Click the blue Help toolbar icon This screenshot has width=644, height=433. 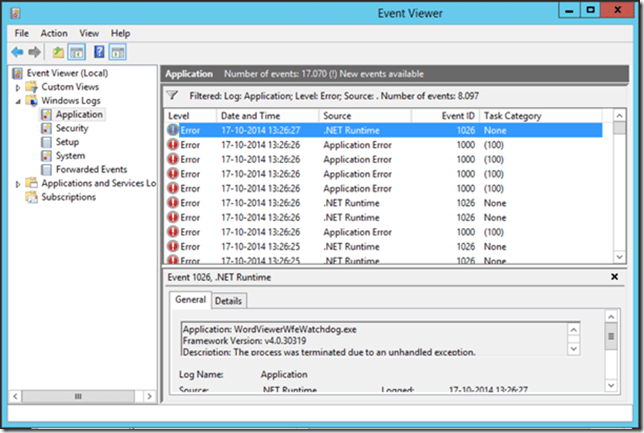pyautogui.click(x=99, y=51)
